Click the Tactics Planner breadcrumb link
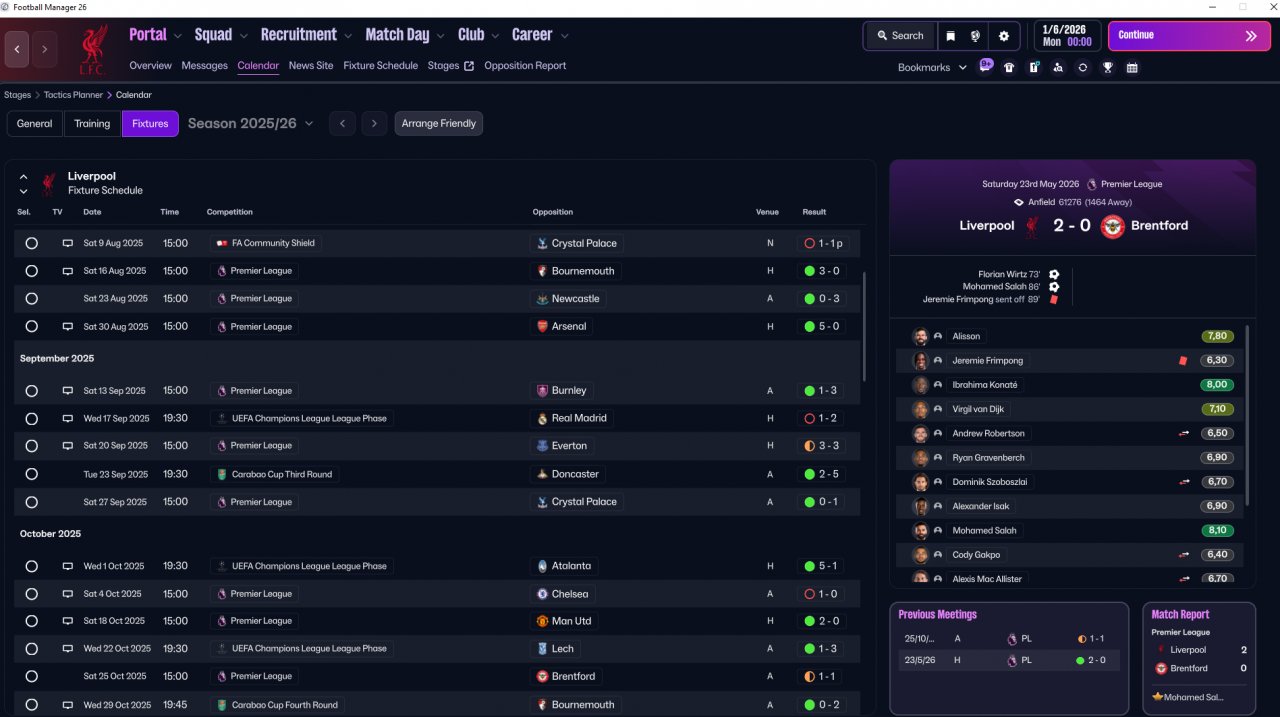 [73, 95]
